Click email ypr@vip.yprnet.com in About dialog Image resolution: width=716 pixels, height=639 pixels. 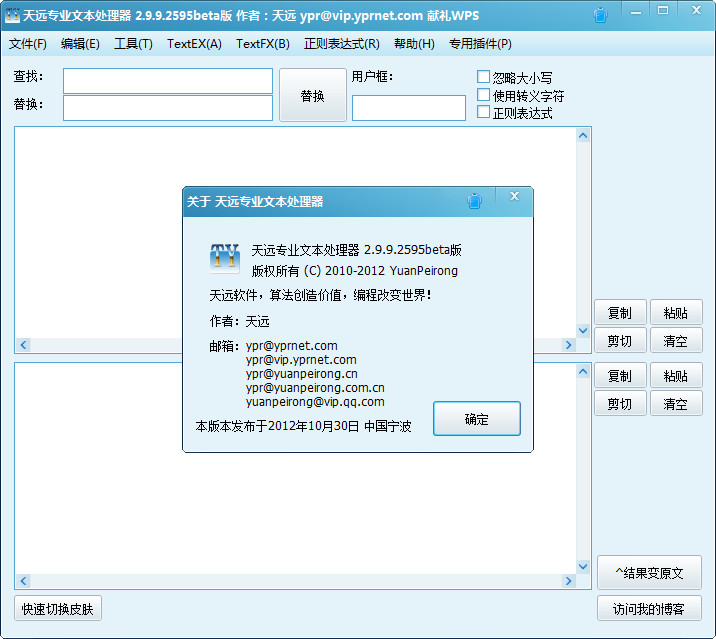(301, 360)
